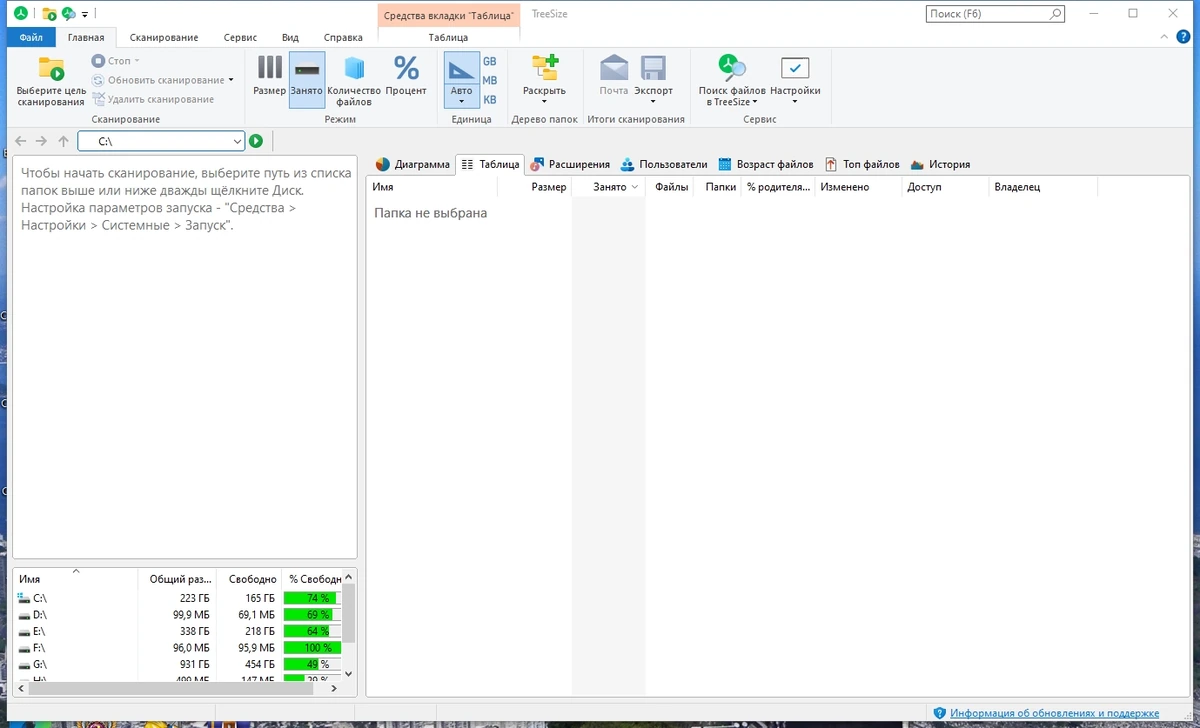This screenshot has height=728, width=1200.
Task: Open the Файл menu
Action: click(31, 37)
